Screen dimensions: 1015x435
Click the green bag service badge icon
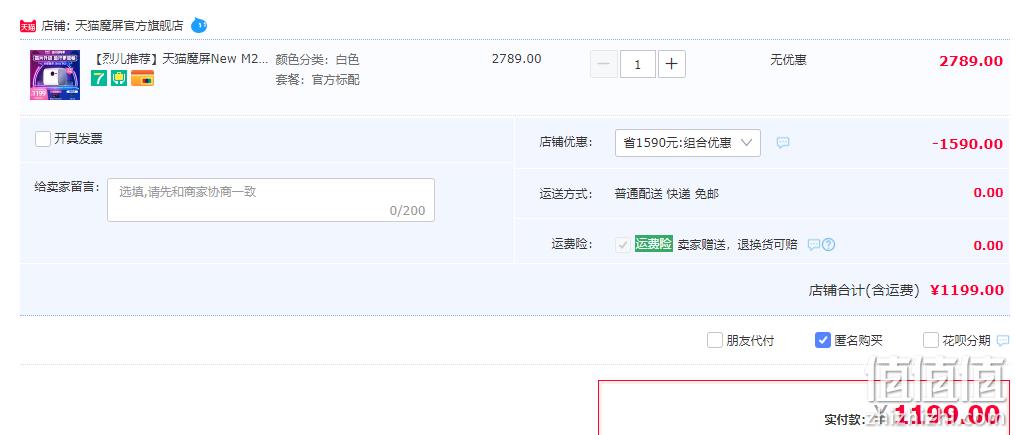coord(119,78)
